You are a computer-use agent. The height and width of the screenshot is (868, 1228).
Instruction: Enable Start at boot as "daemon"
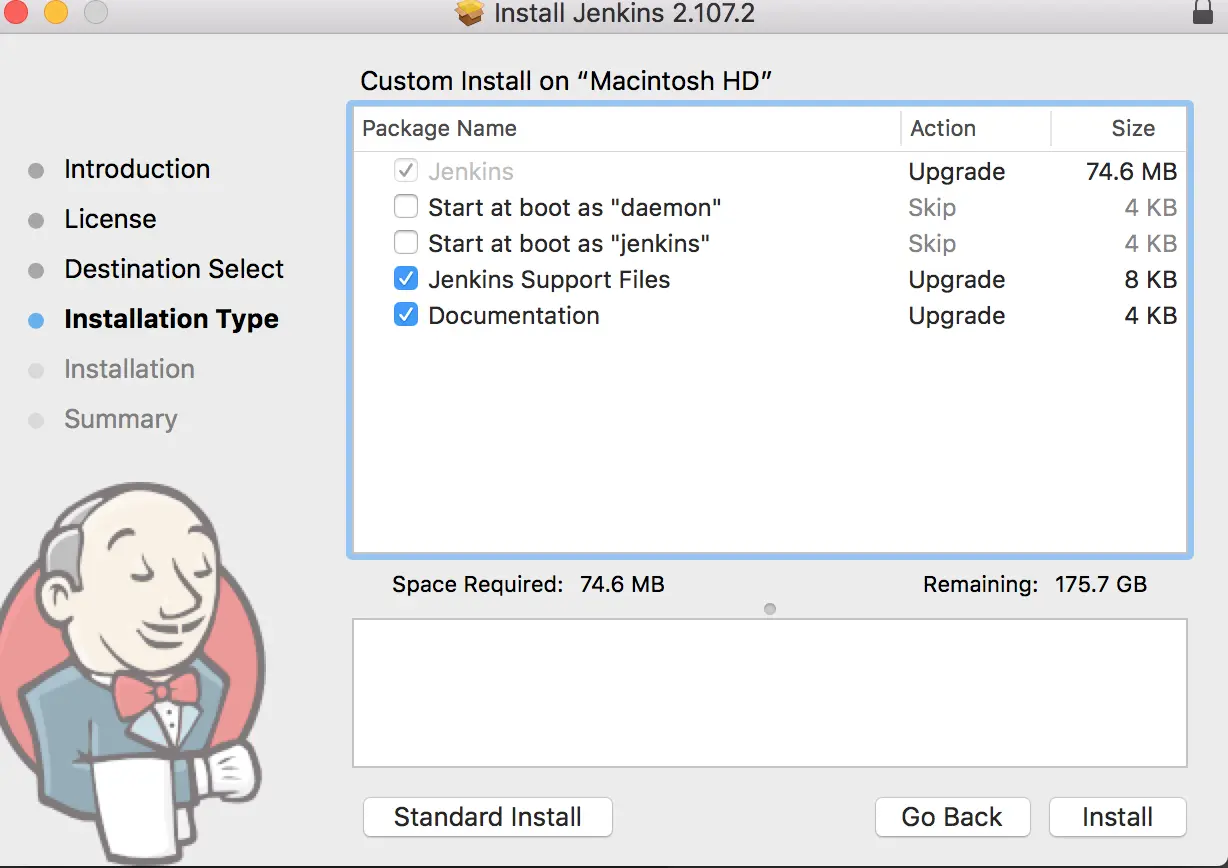[x=406, y=207]
